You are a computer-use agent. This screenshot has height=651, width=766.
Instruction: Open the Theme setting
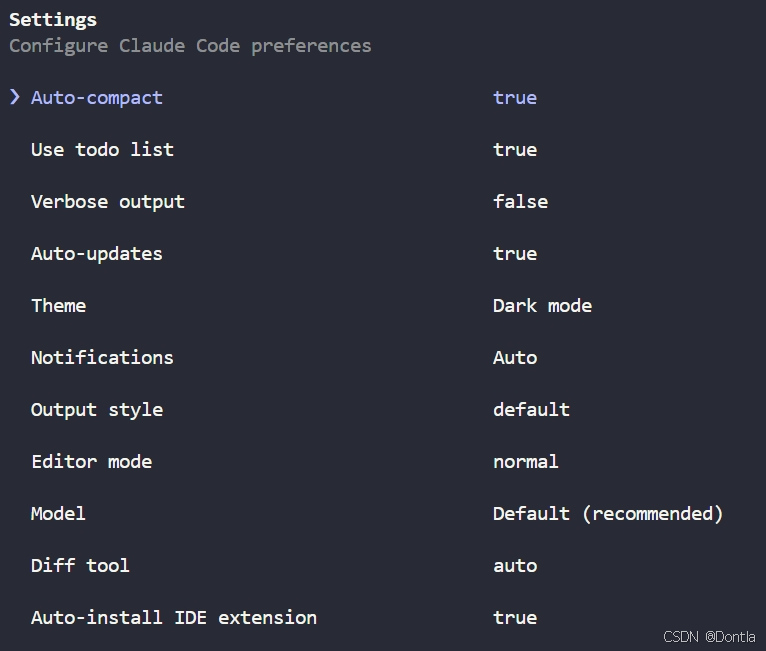[x=59, y=306]
